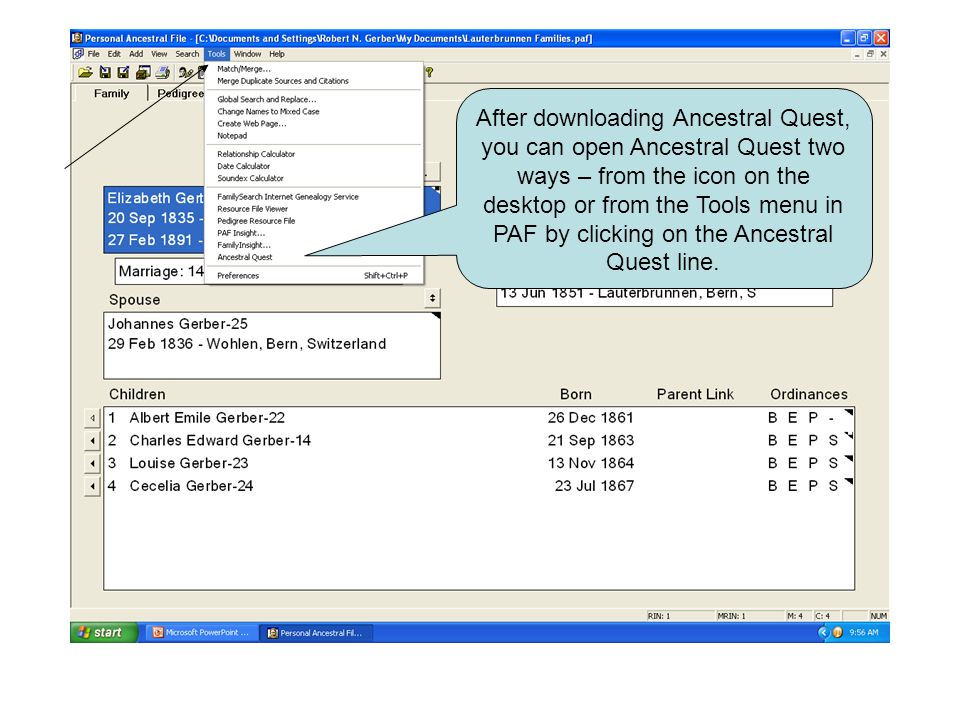This screenshot has width=960, height=720.
Task: Click the 9:56 AM taskbar clock
Action: [x=863, y=632]
